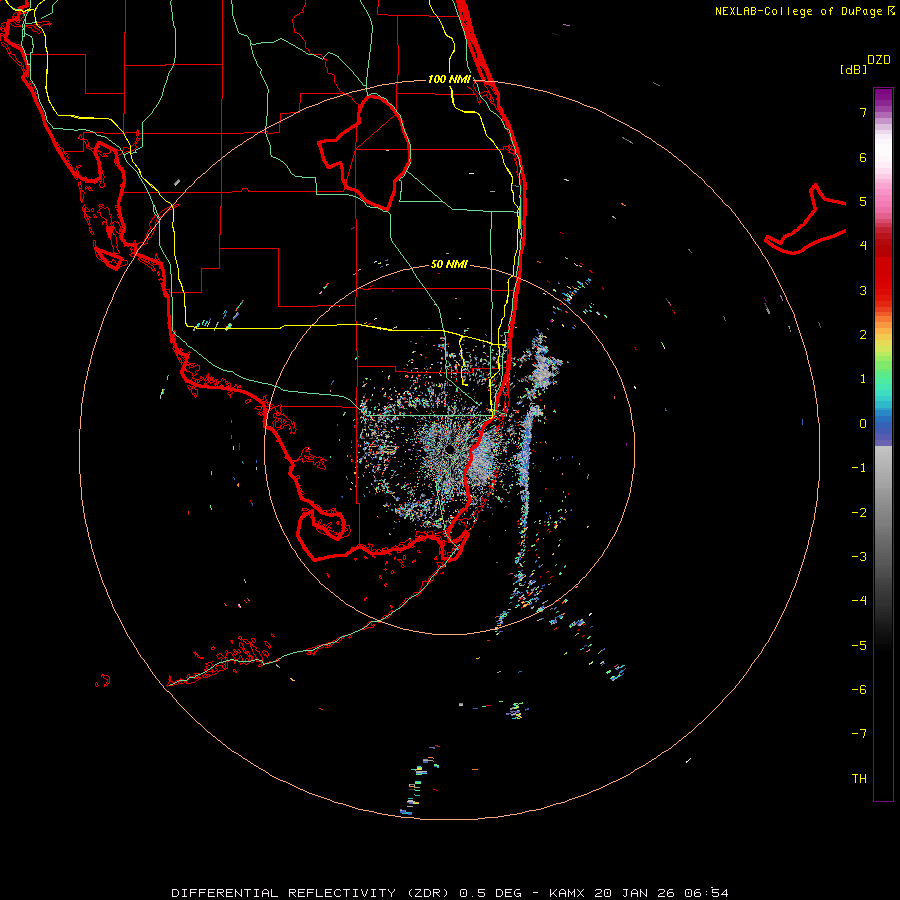The height and width of the screenshot is (900, 900).
Task: Click the DZD product label
Action: coord(879,60)
